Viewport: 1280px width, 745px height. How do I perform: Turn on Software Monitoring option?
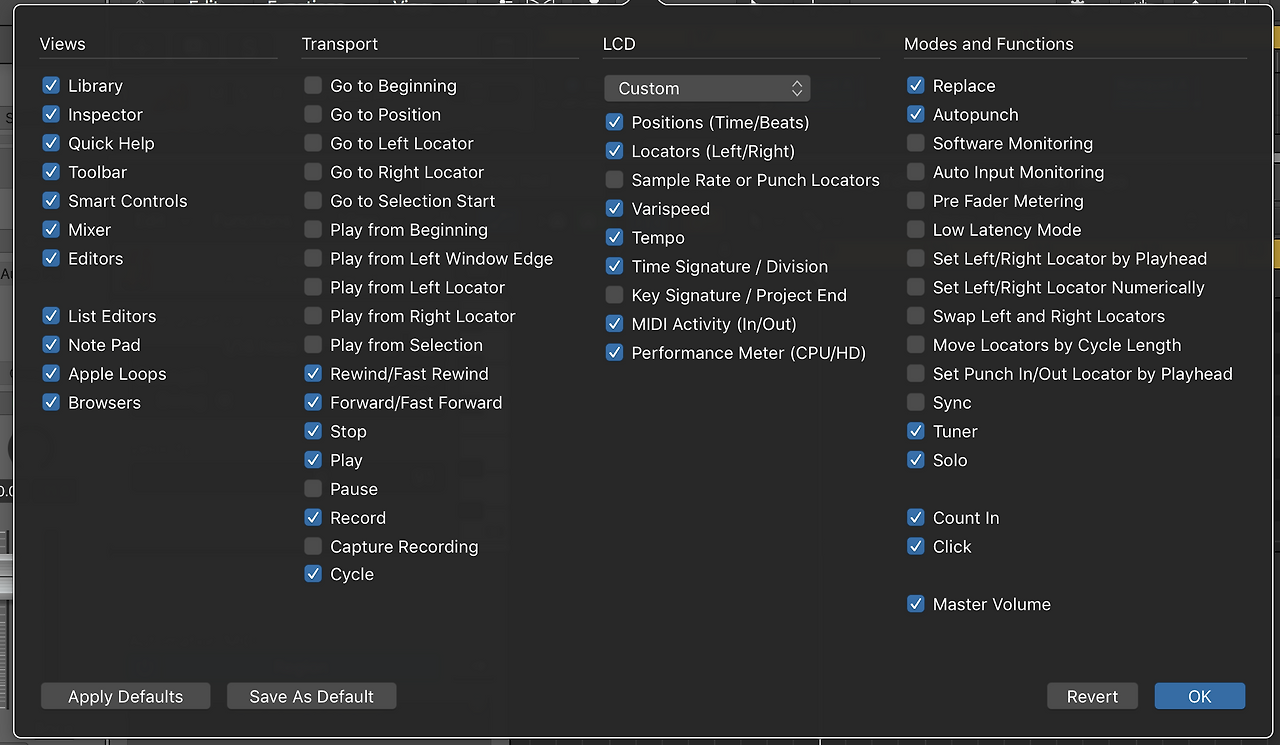915,143
